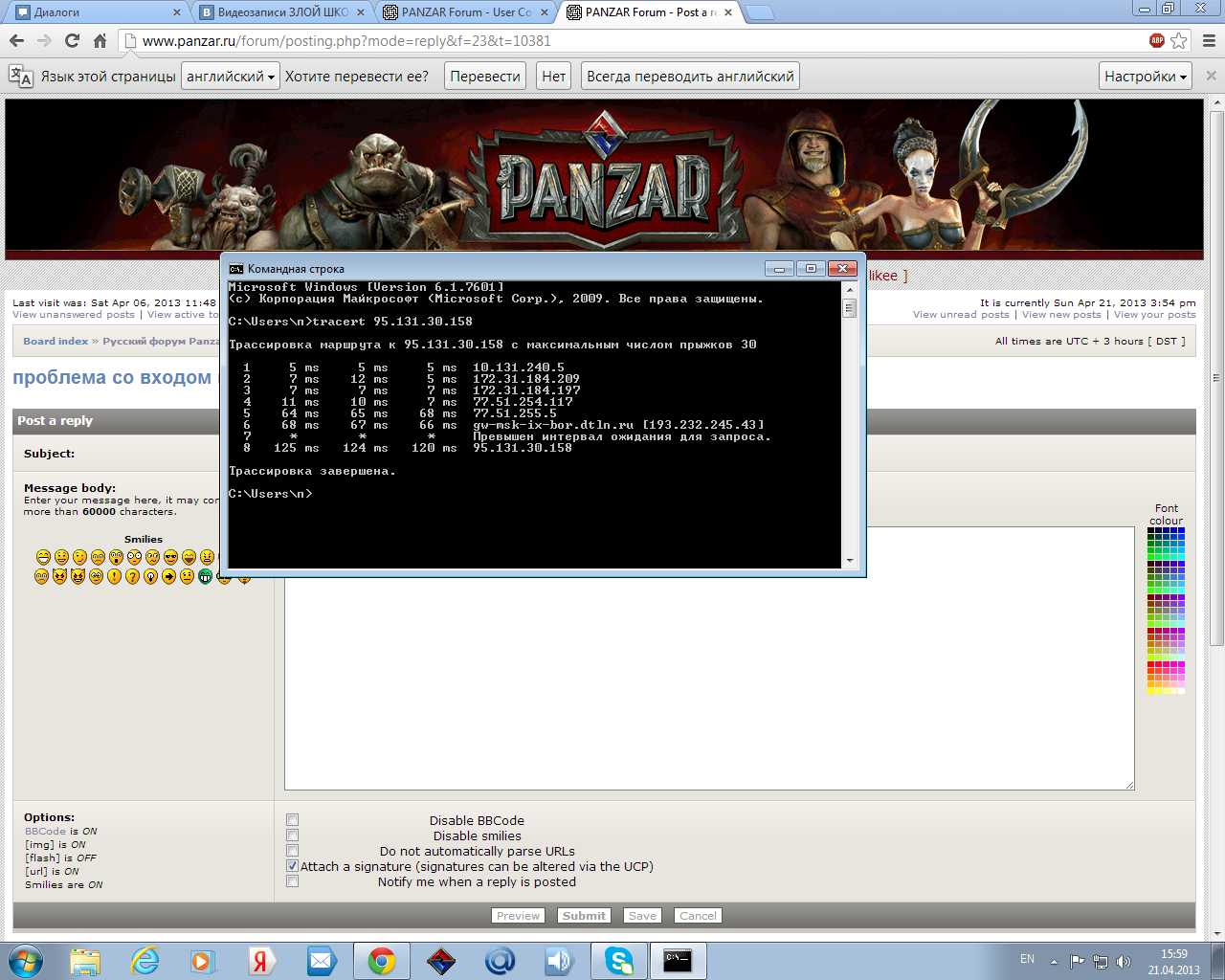Screen dimensions: 1225x980
Task: Enable the Disable BBCode checkbox
Action: click(293, 820)
